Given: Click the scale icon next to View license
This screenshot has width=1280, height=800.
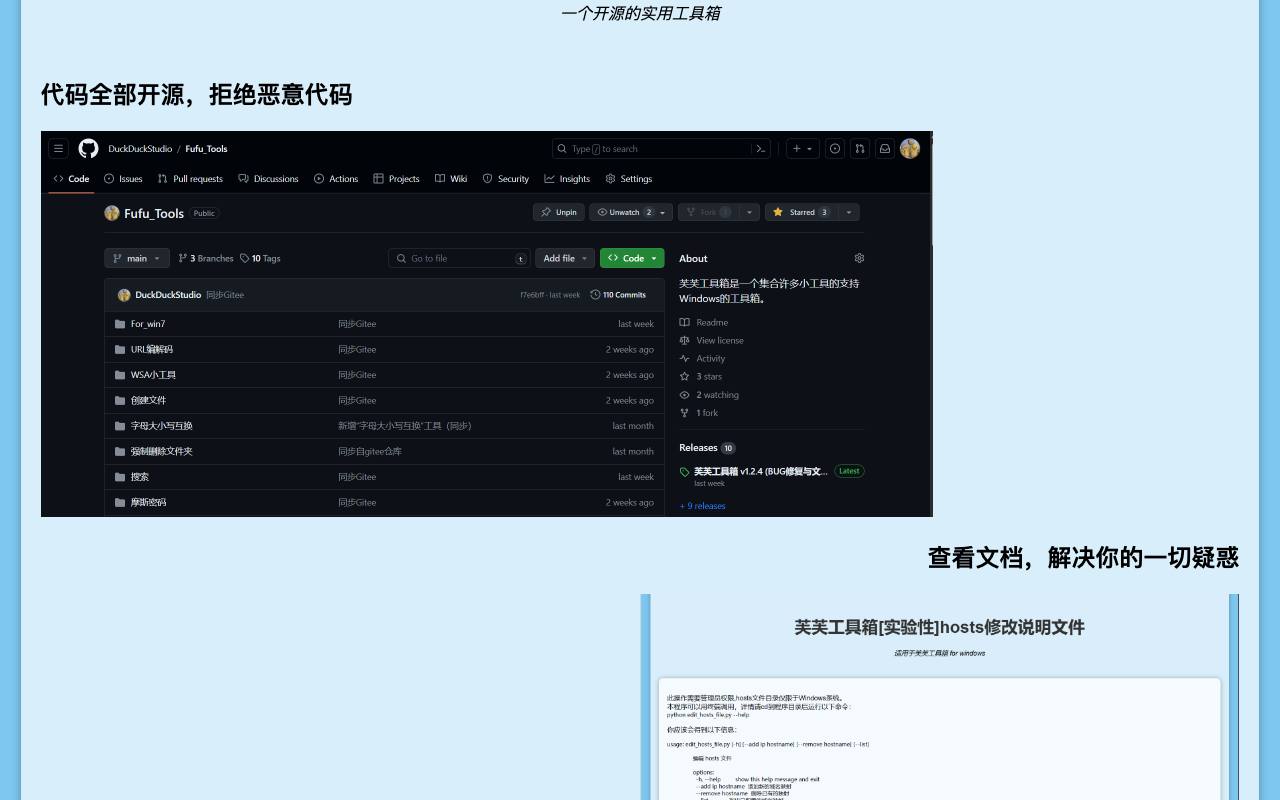Looking at the screenshot, I should 685,341.
